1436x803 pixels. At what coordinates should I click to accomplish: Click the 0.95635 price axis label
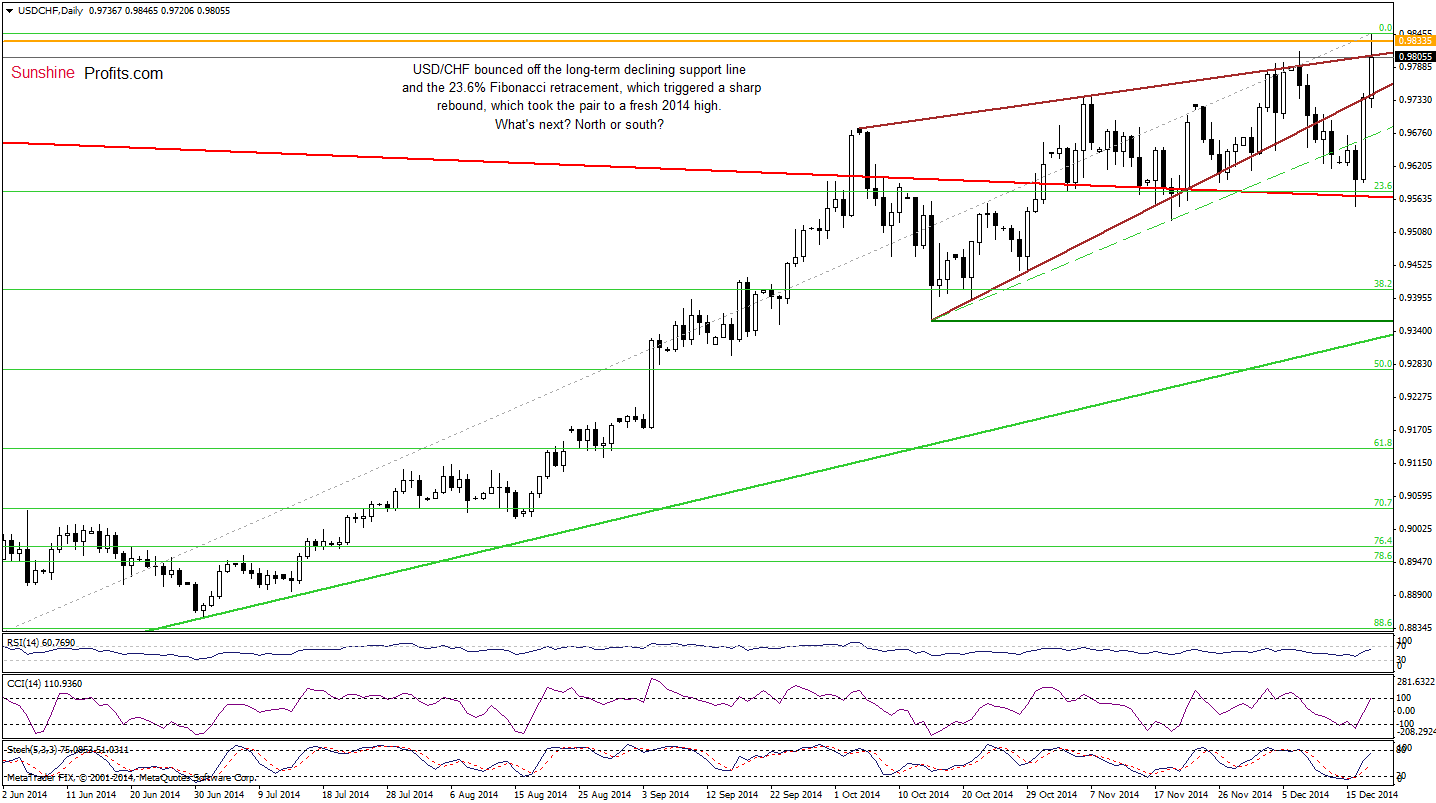1414,199
